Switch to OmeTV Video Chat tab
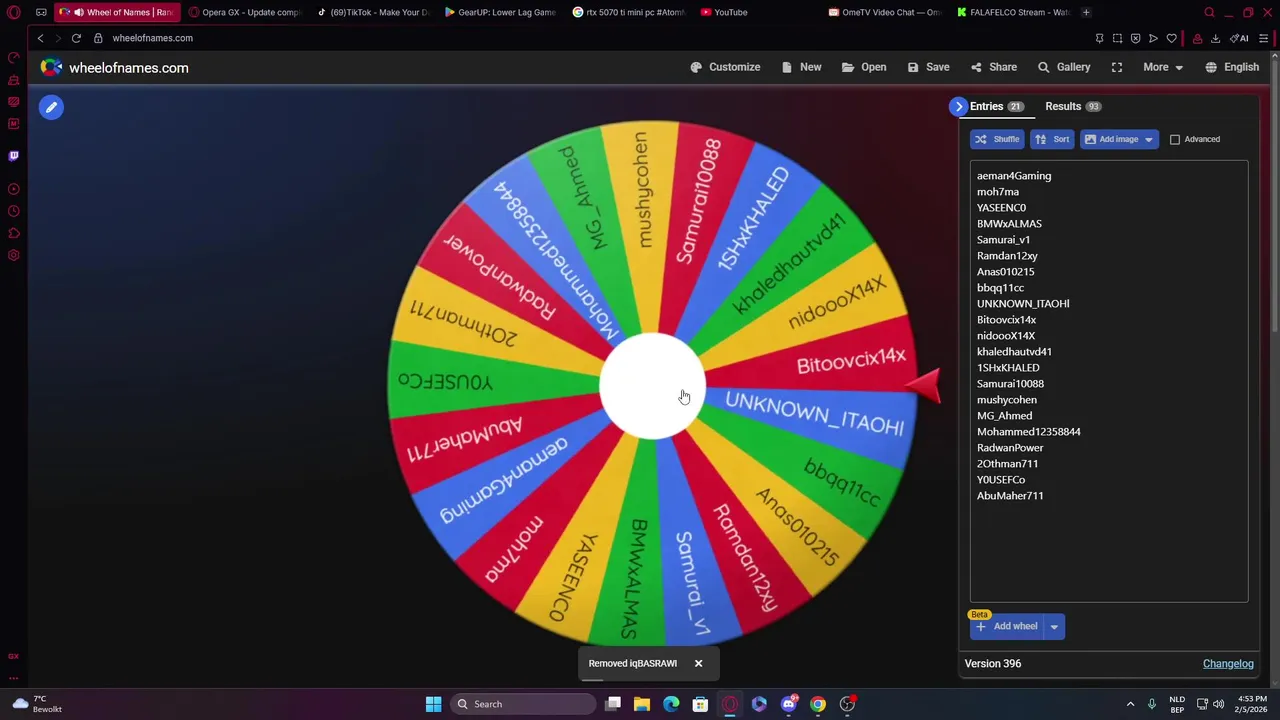Viewport: 1280px width, 720px height. pos(884,12)
